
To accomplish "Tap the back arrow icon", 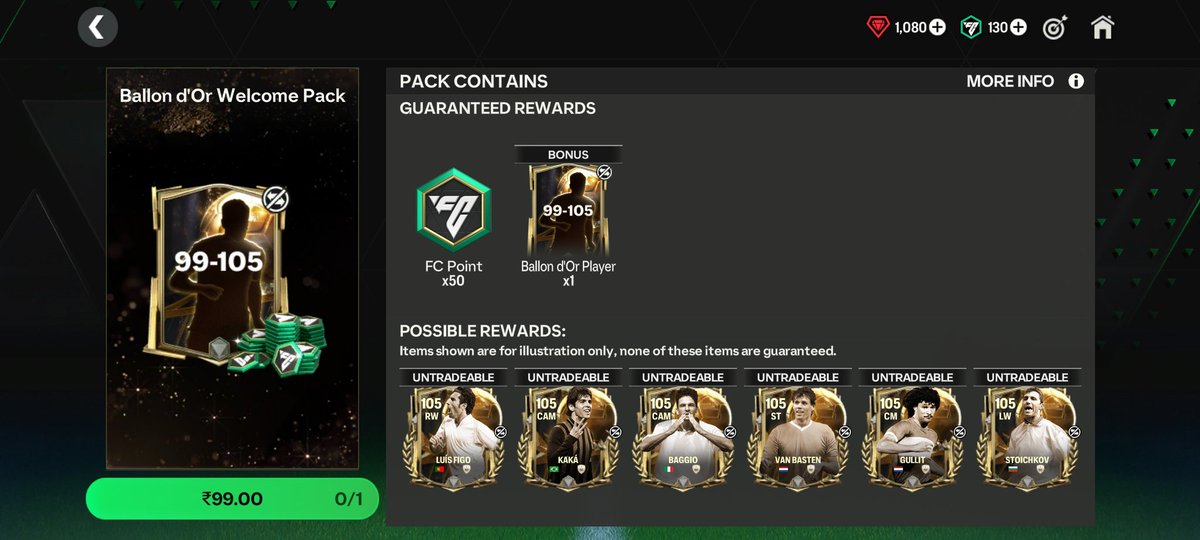I will 96,27.
